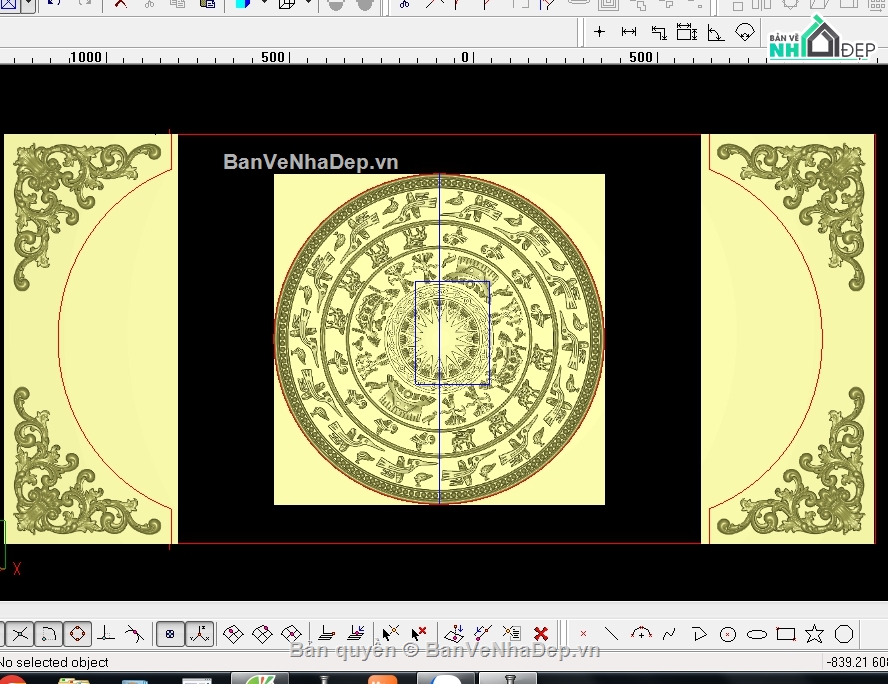Select the Star shape tool
Image resolution: width=888 pixels, height=684 pixels.
(x=815, y=634)
